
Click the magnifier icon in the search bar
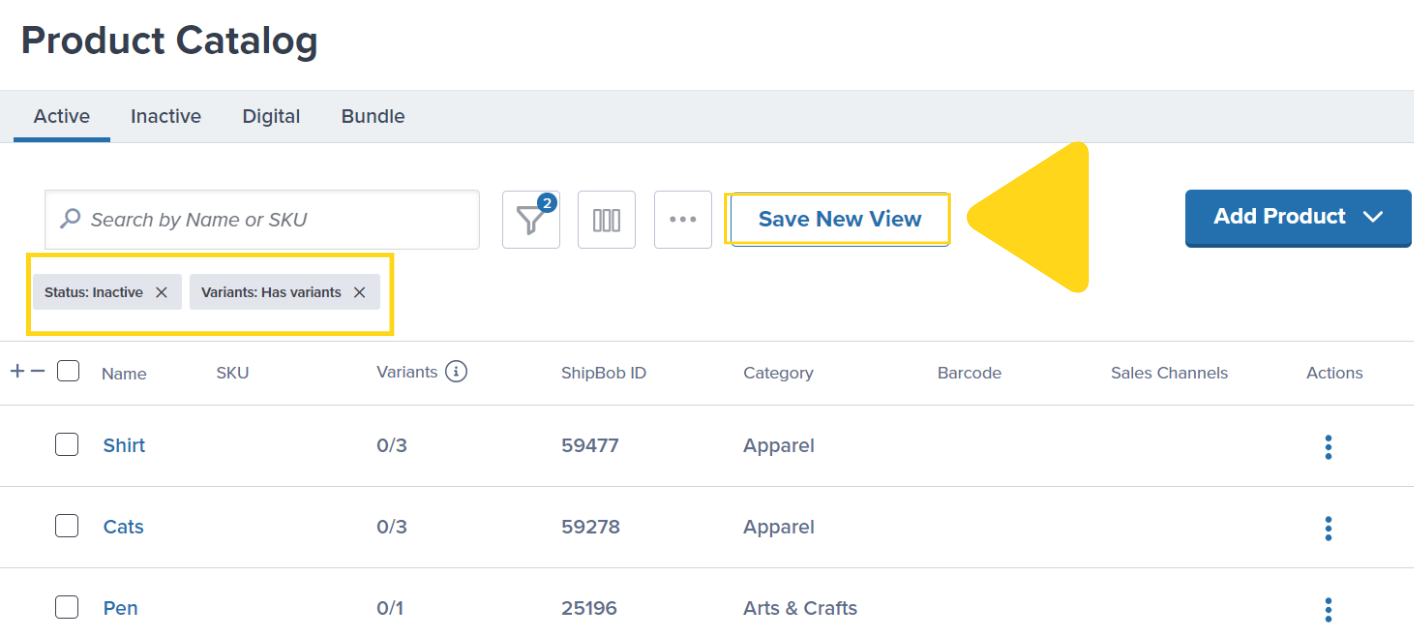pos(69,219)
